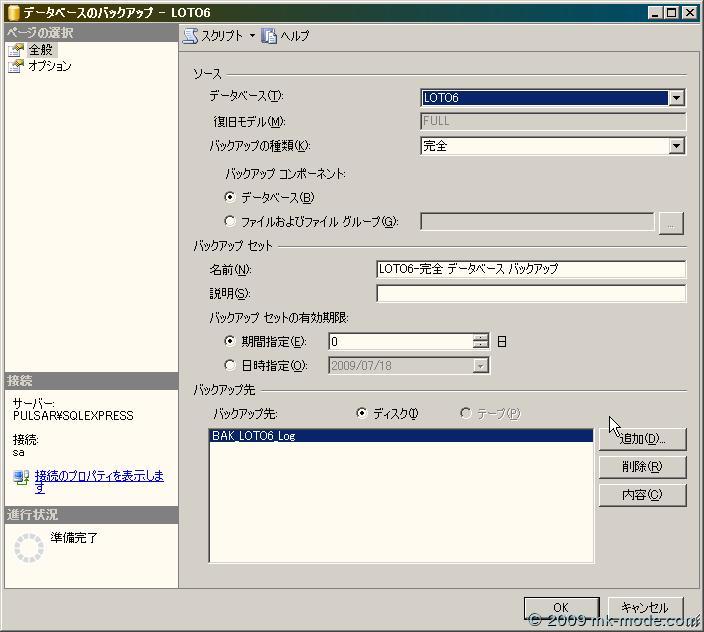
Task: Select 全般 page in left pane
Action: [40, 50]
